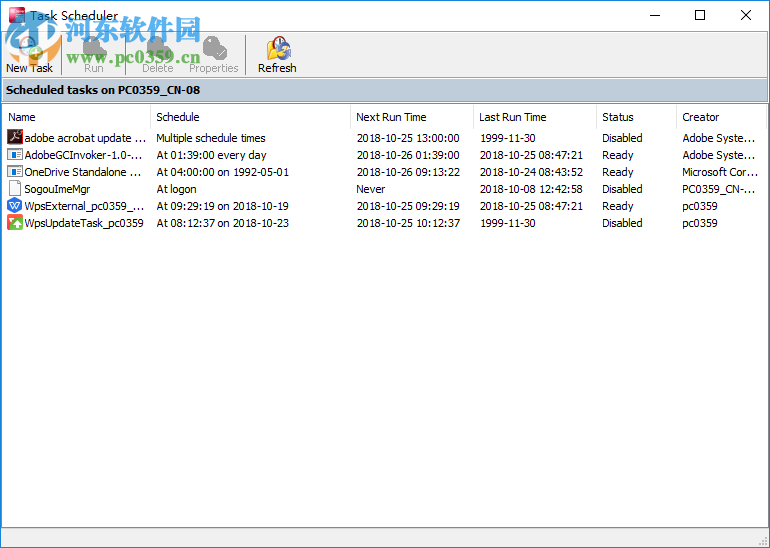Click the window resize grip in status bar
This screenshot has width=770, height=548.
(x=764, y=541)
